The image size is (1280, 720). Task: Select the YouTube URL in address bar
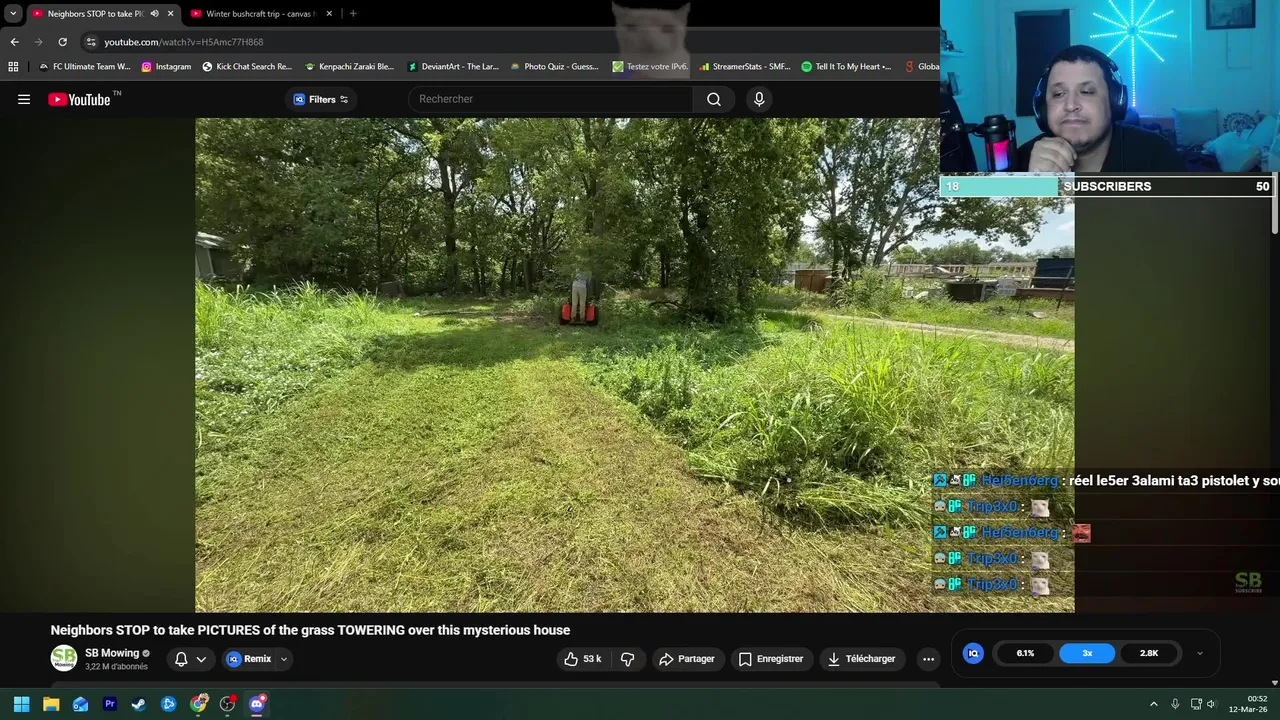click(184, 42)
